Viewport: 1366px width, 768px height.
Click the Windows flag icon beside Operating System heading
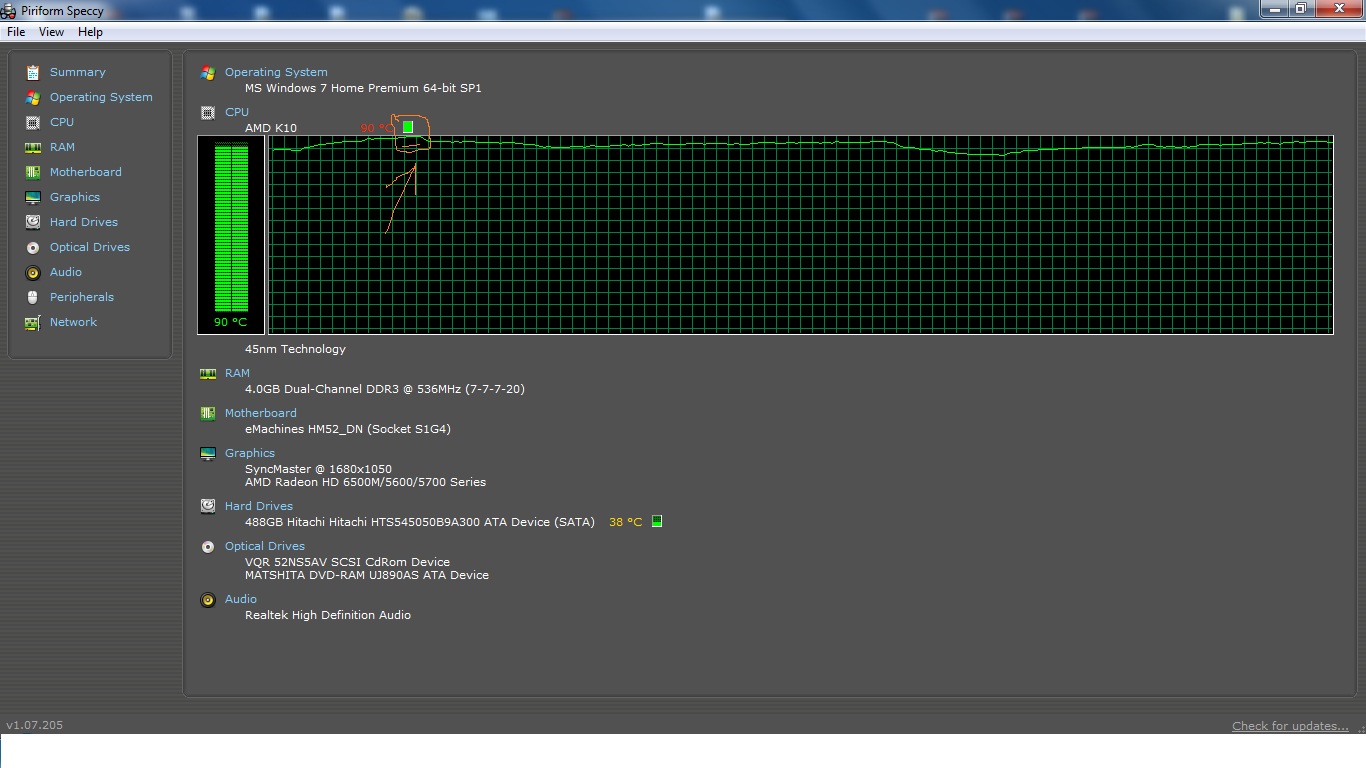pos(208,73)
